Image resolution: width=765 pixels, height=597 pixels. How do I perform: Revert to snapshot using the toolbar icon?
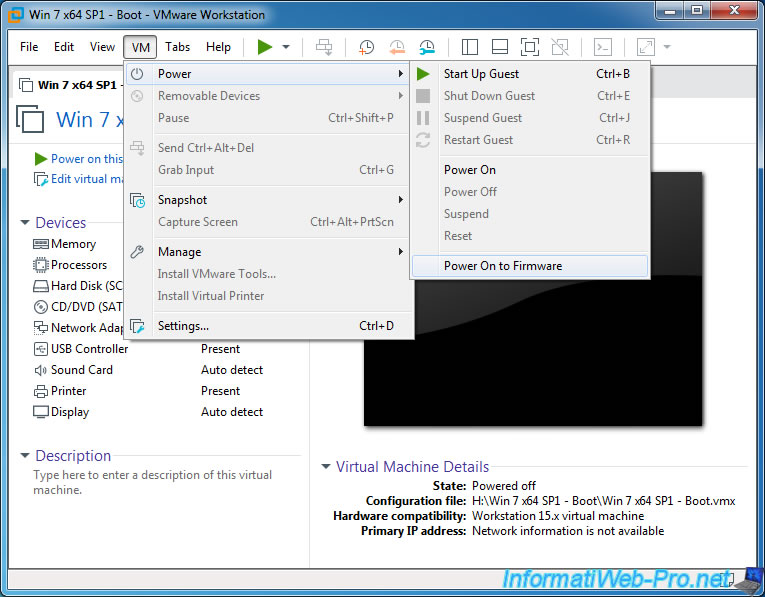point(397,47)
